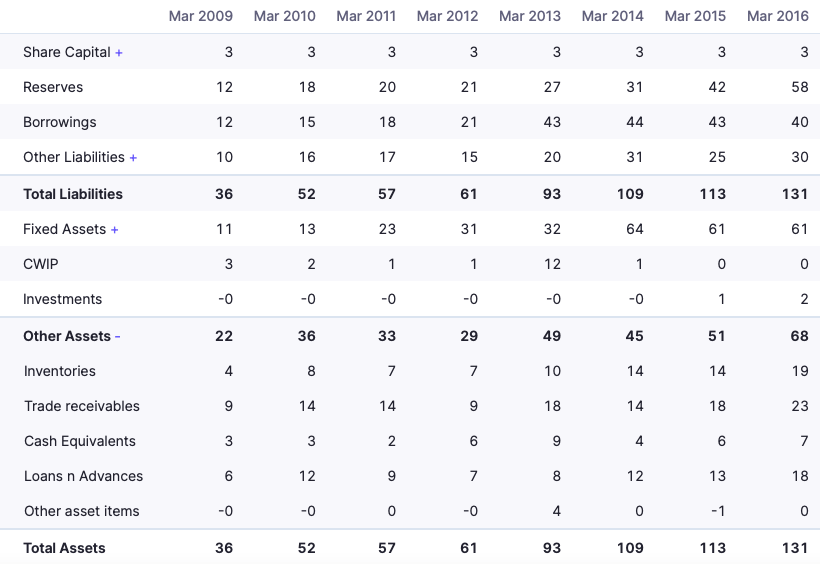Click the Investments row label

[62, 299]
